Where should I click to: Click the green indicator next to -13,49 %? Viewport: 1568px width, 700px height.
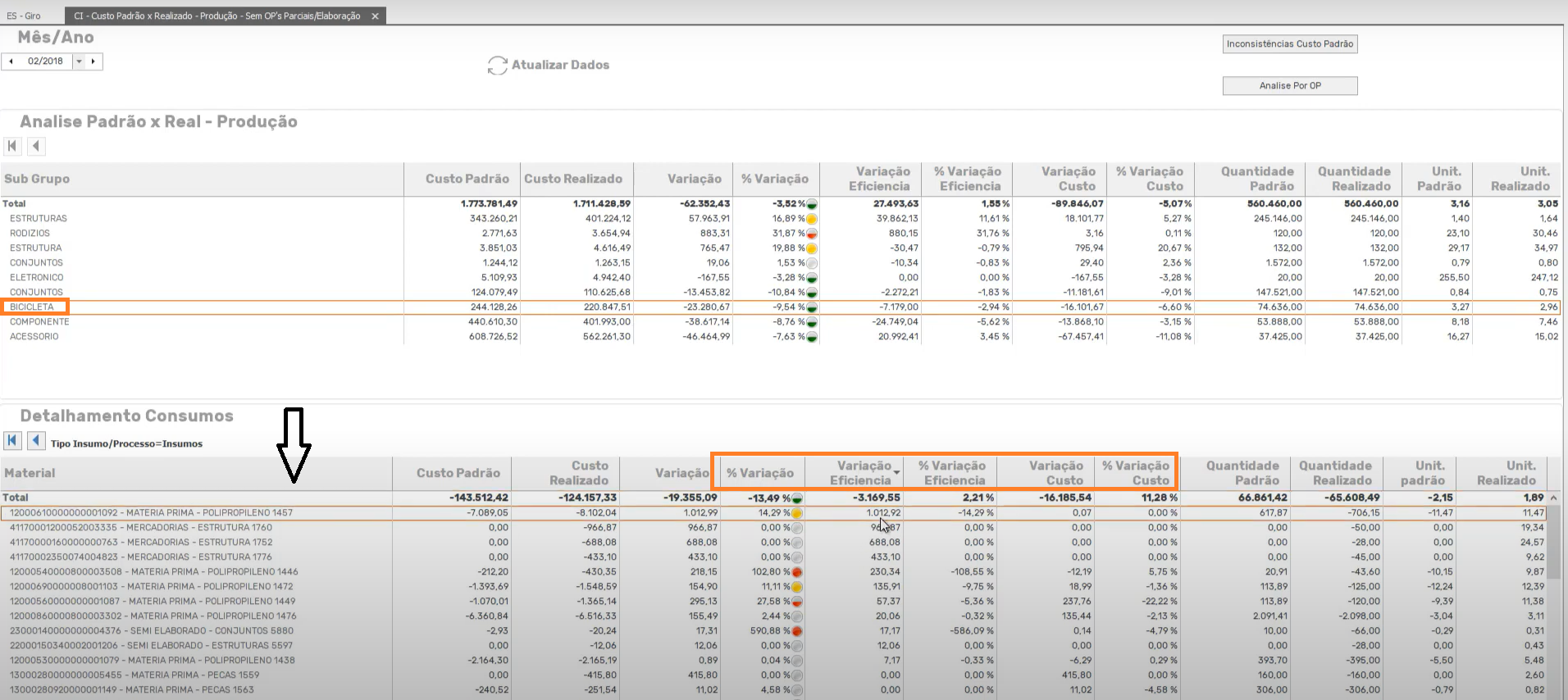797,498
